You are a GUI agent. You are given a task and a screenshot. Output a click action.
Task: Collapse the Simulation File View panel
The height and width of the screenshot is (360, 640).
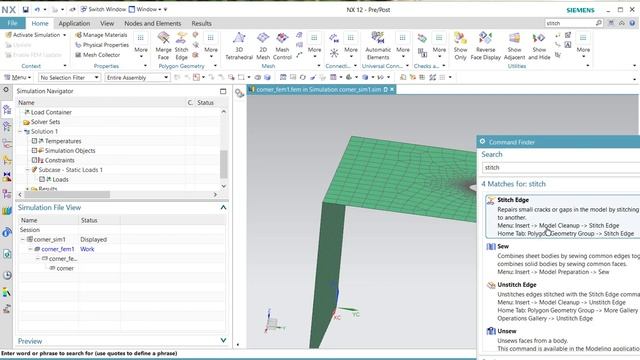pyautogui.click(x=223, y=207)
